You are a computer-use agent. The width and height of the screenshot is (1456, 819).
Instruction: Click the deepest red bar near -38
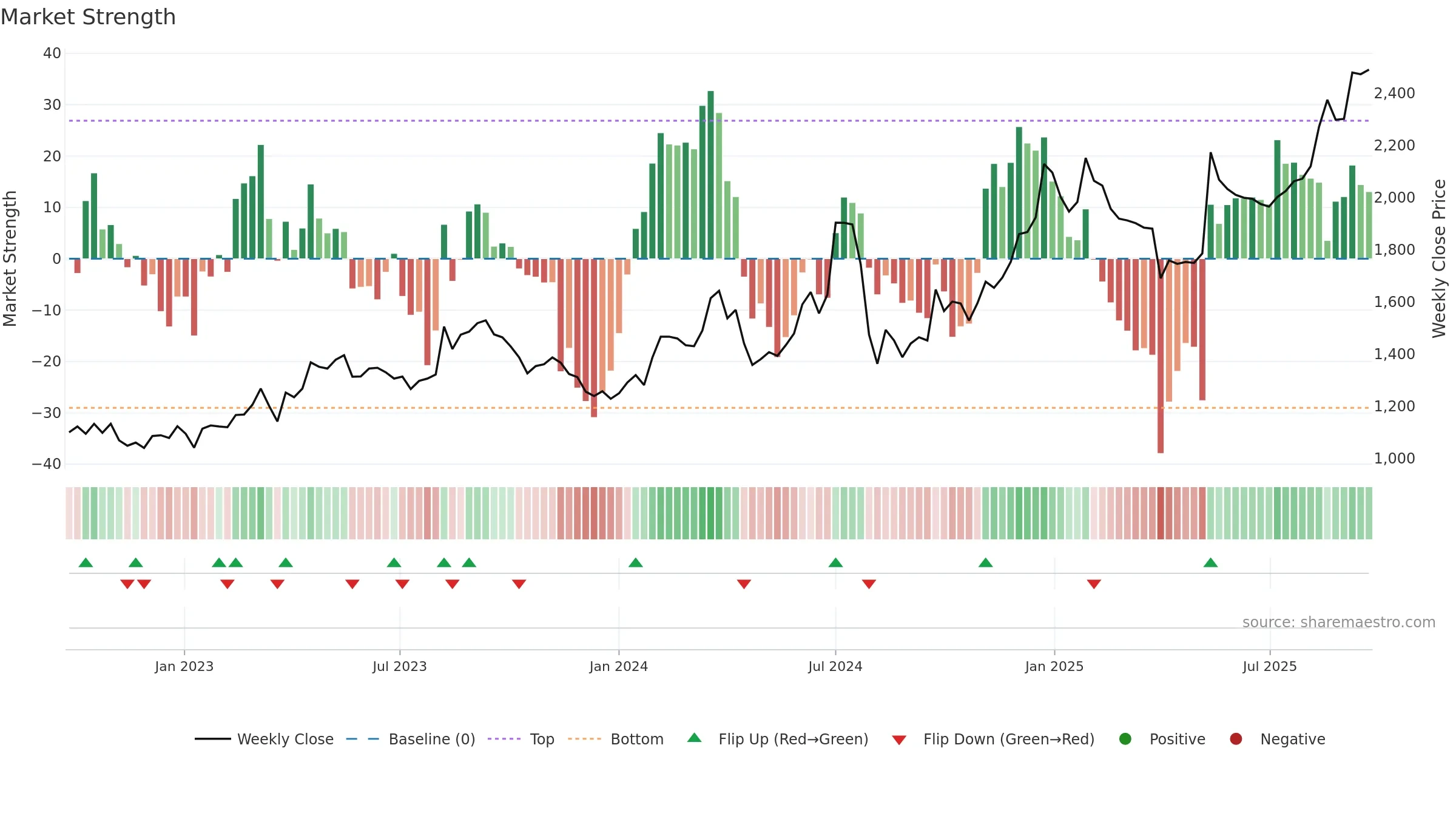1161,356
